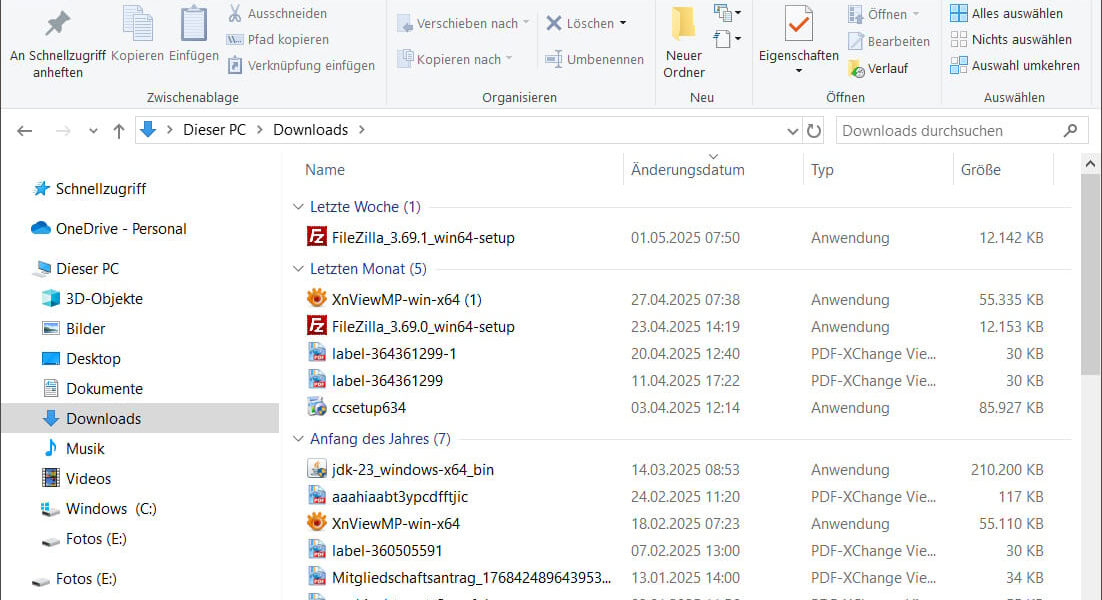Click Nichts auswählen
The image size is (1102, 600).
pos(1011,39)
